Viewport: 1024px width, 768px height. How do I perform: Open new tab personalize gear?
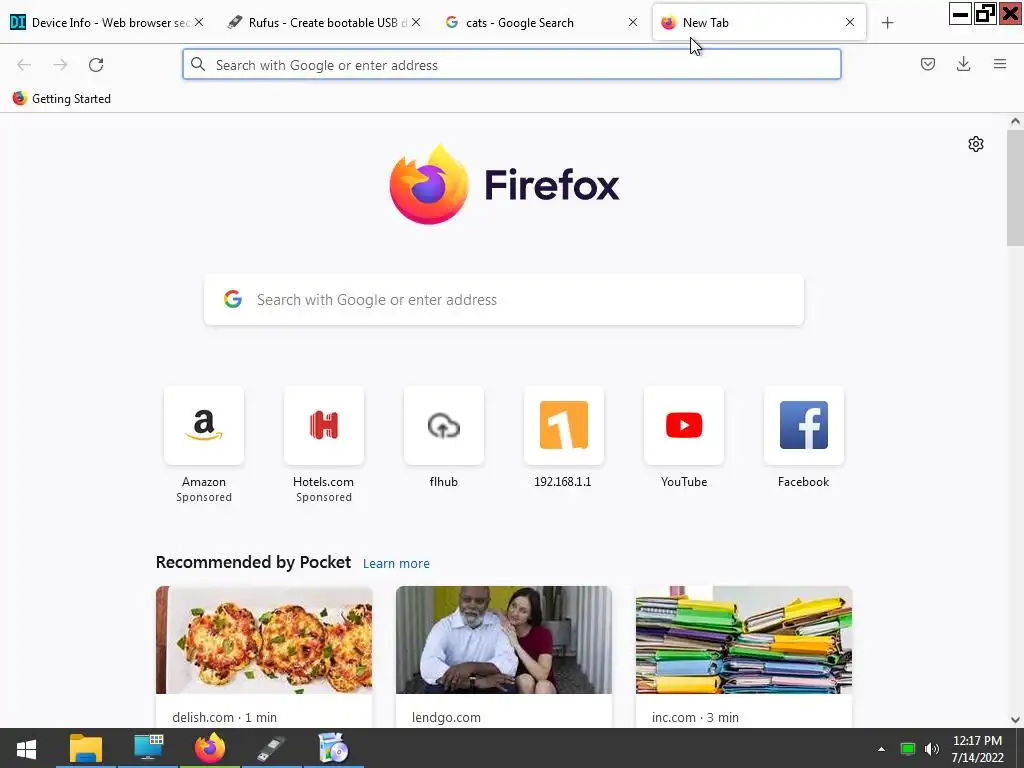976,144
